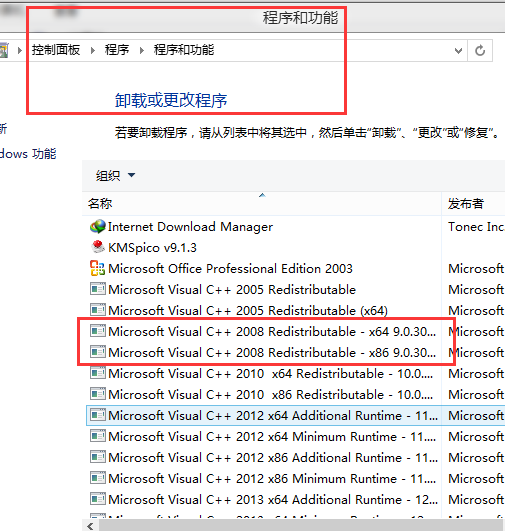Click icon of Visual C++ 2010 x86 Redistributable
The height and width of the screenshot is (531, 505).
(x=98, y=394)
